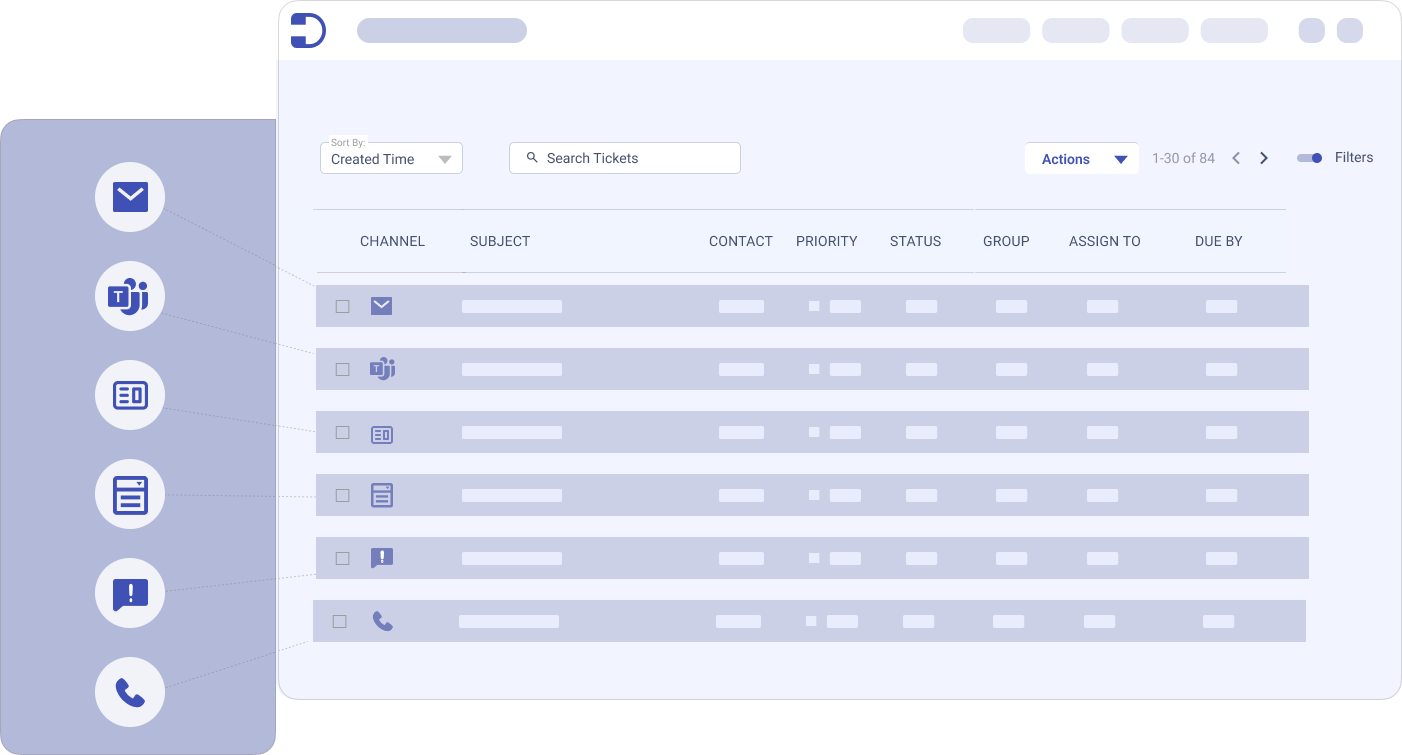
Task: Click the Teams icon in ticket row
Action: coord(382,369)
